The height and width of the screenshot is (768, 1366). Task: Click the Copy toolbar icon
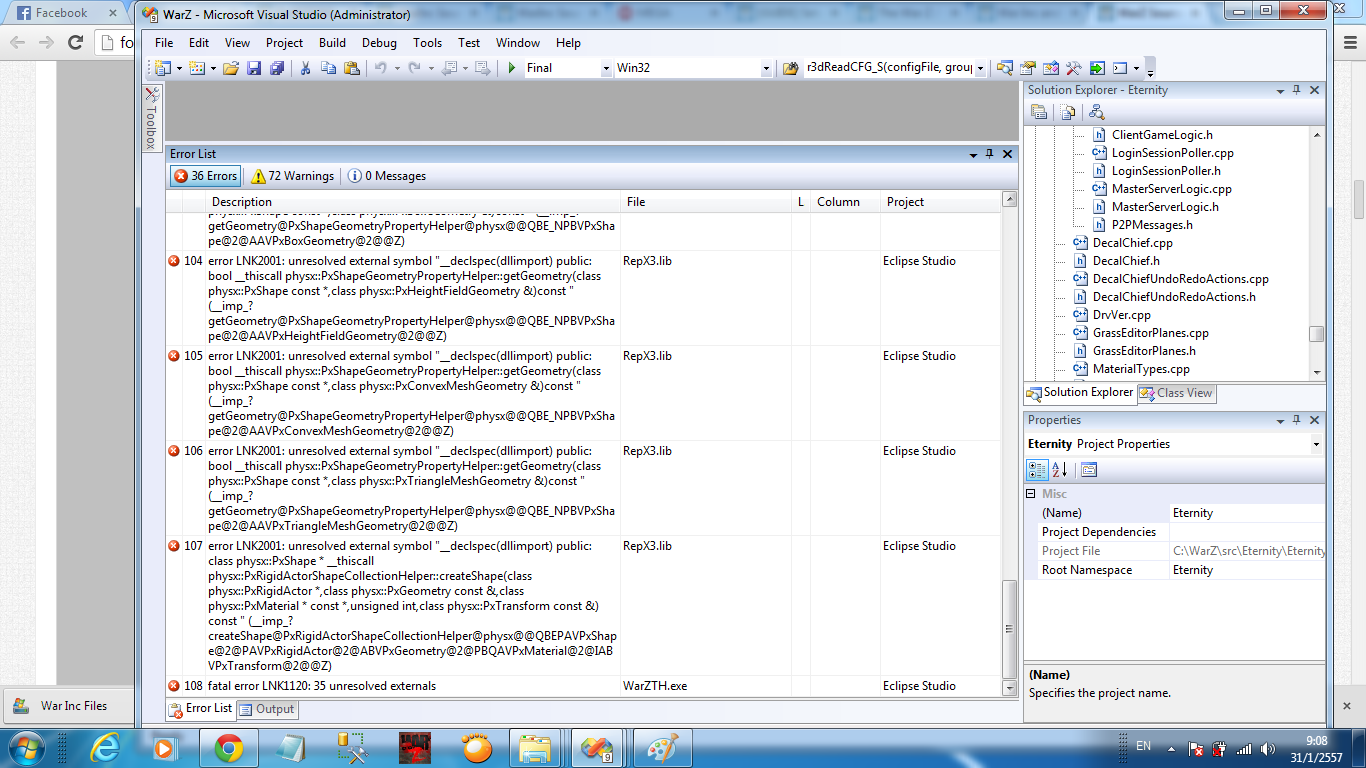pyautogui.click(x=328, y=68)
